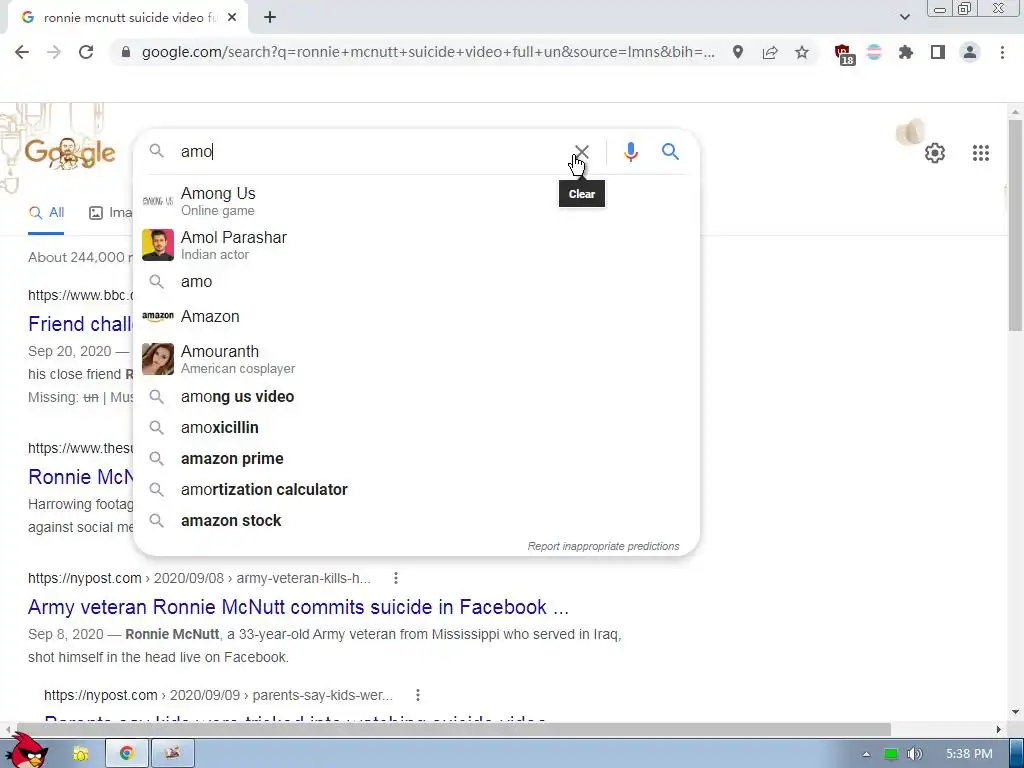Choose 'amortization calculator' suggestion
1024x768 pixels.
pyautogui.click(x=416, y=490)
